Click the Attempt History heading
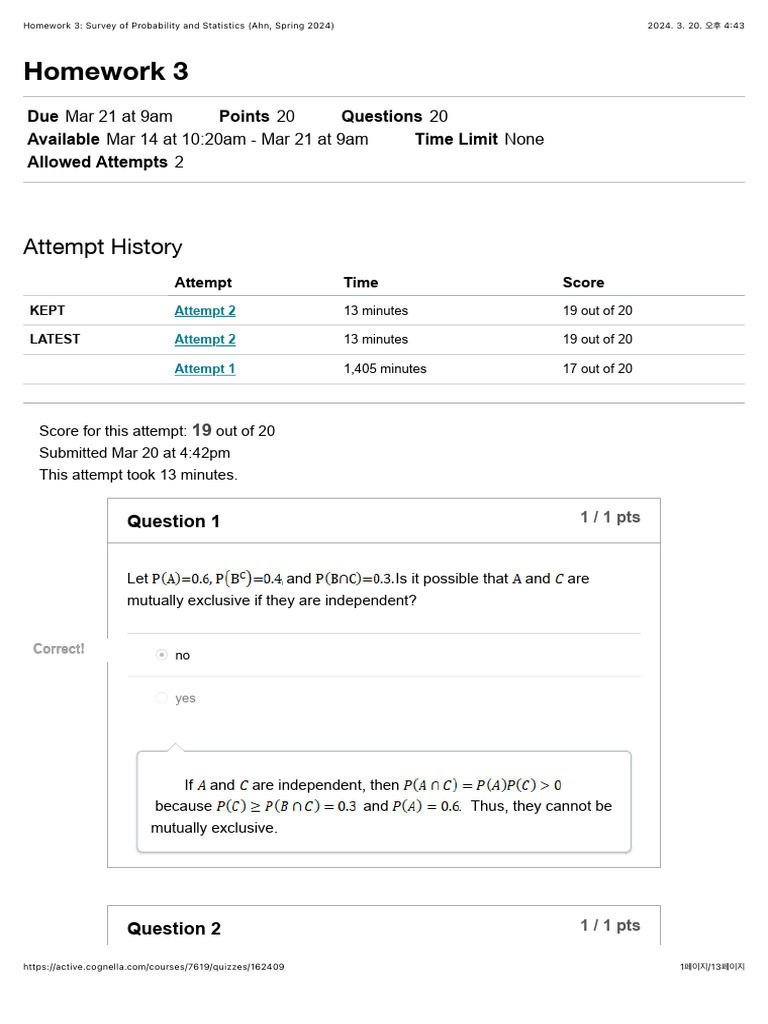Screen dimensions: 768x1024 tap(103, 247)
